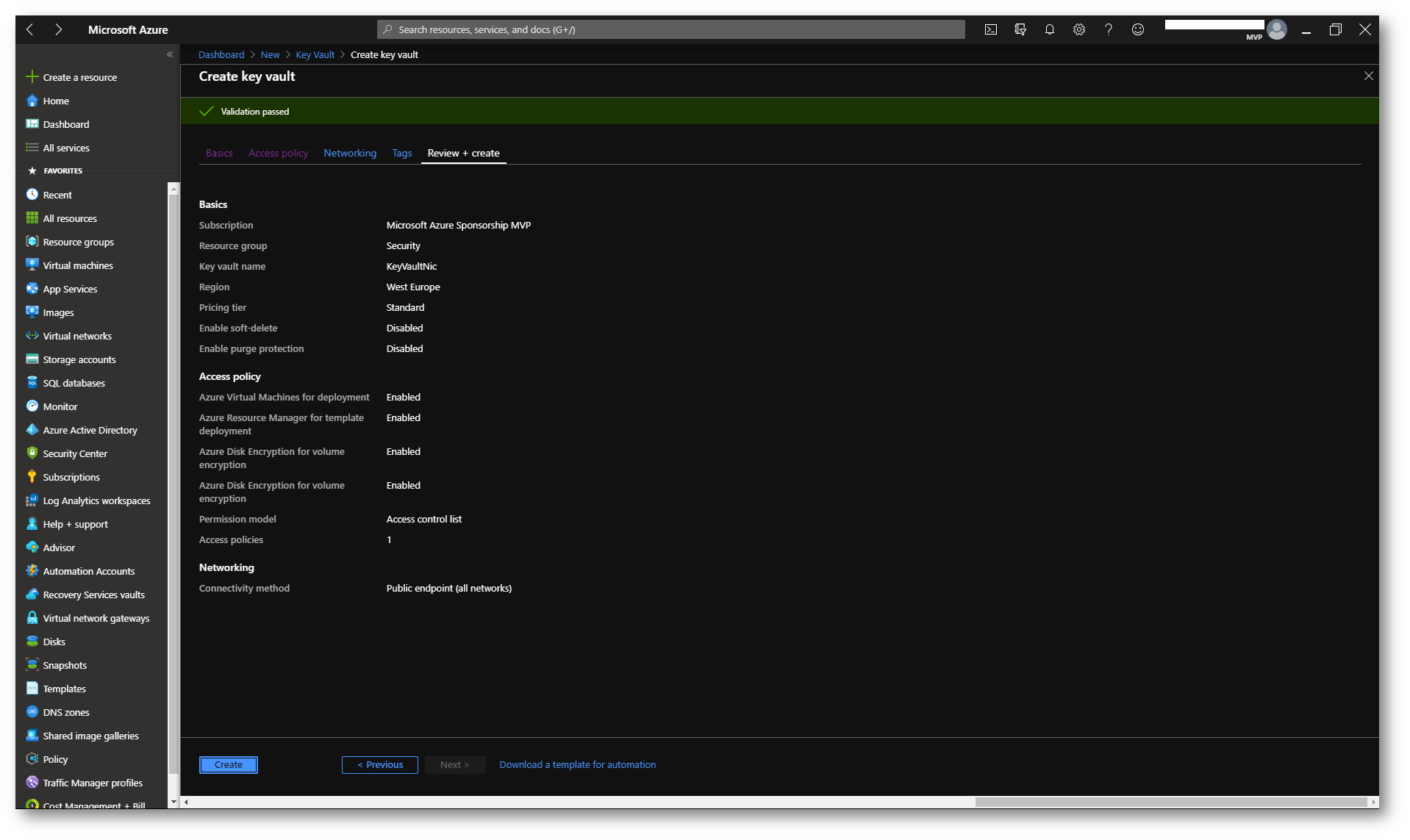Go back with the browser back arrow
The height and width of the screenshot is (840, 1410).
(x=30, y=29)
